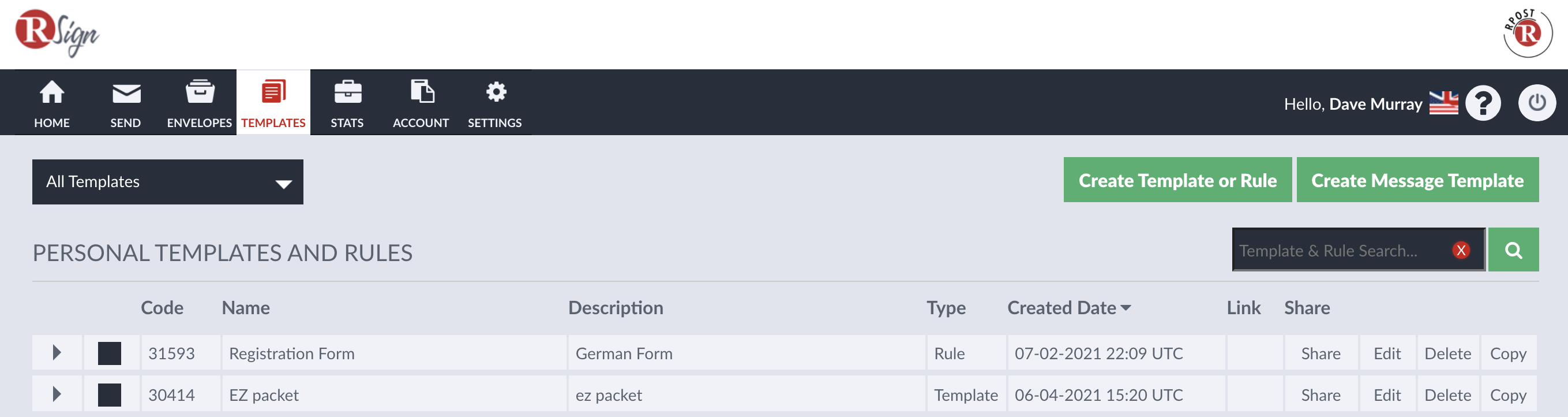
Task: Go to the Home icon
Action: pos(52,92)
